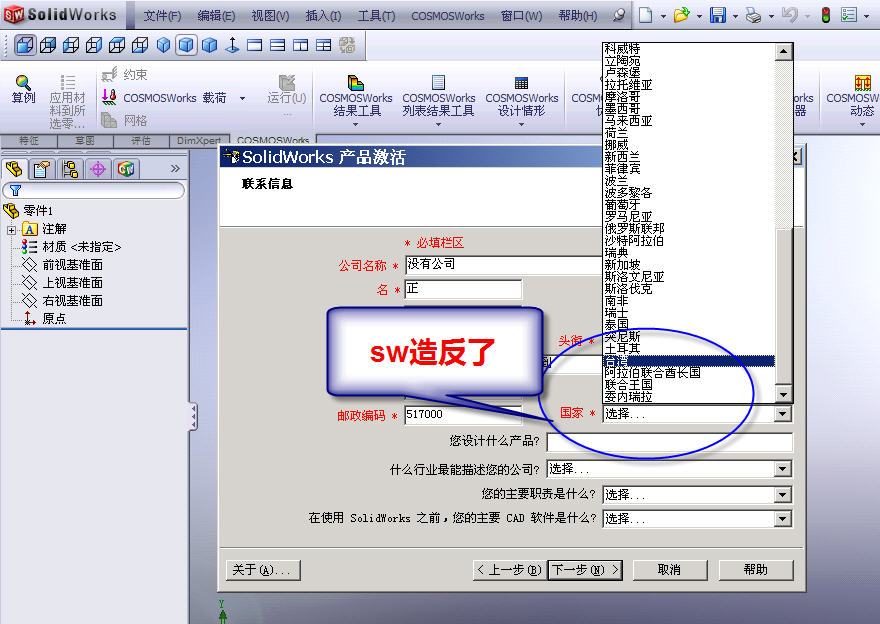Viewport: 880px width, 624px height.
Task: Set Single View viewport layout
Action: click(254, 45)
